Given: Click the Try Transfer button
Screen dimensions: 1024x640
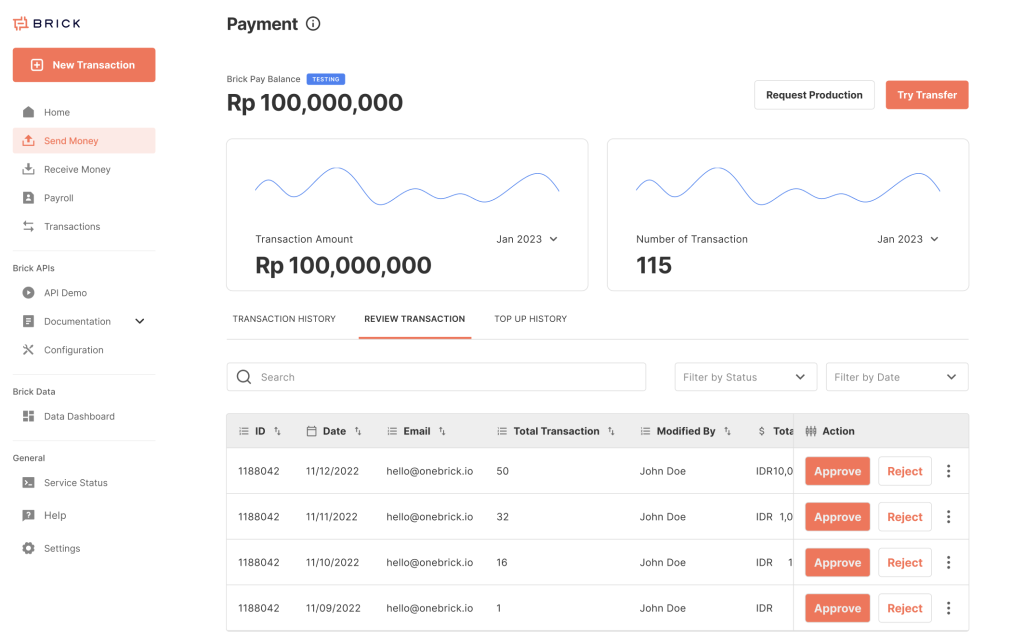Looking at the screenshot, I should coord(927,95).
